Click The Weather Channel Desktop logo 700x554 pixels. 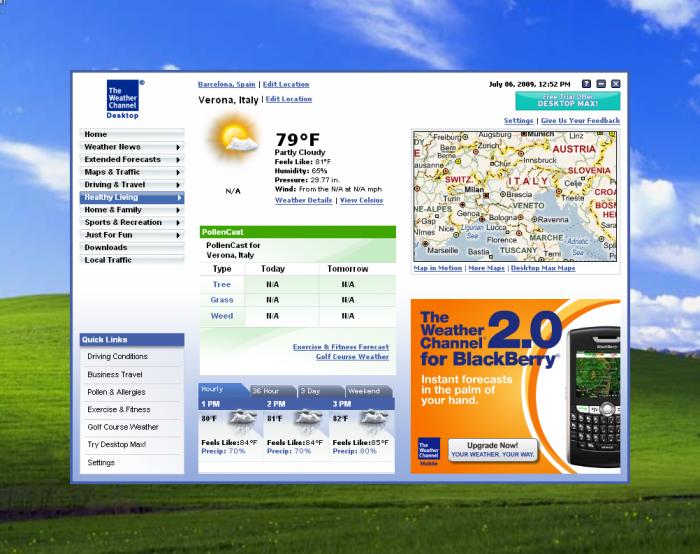click(123, 99)
